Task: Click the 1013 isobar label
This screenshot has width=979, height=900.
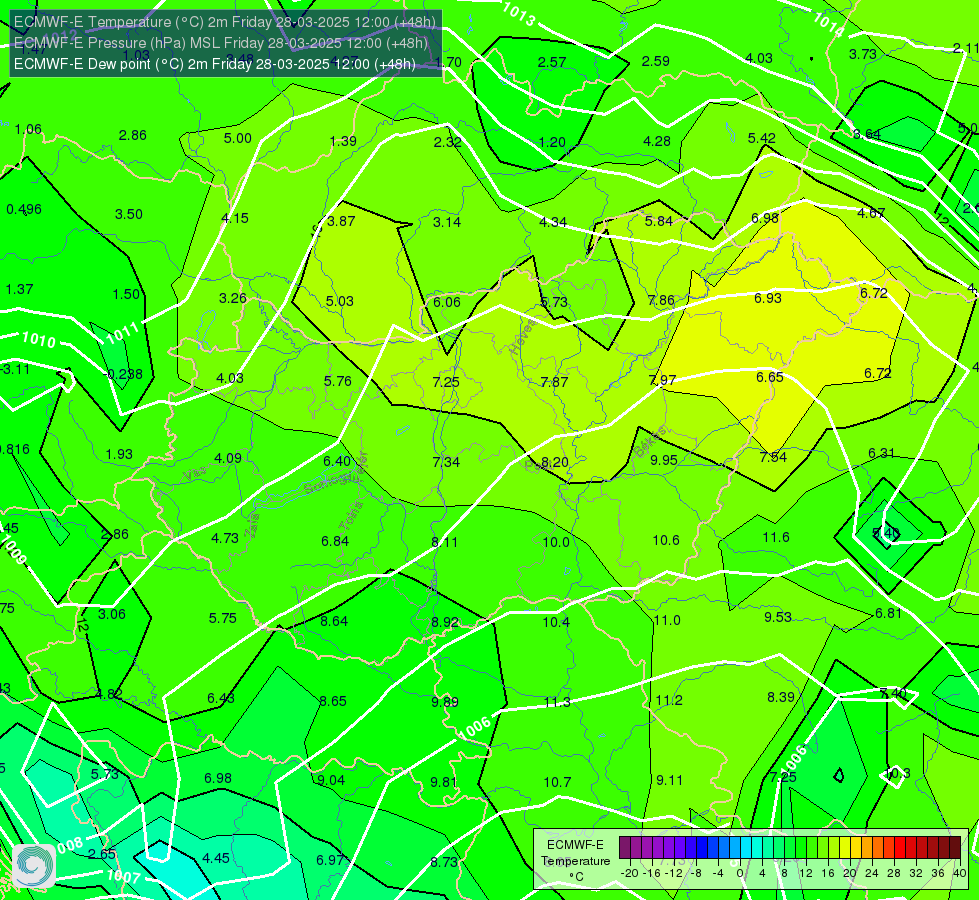Action: click(518, 14)
